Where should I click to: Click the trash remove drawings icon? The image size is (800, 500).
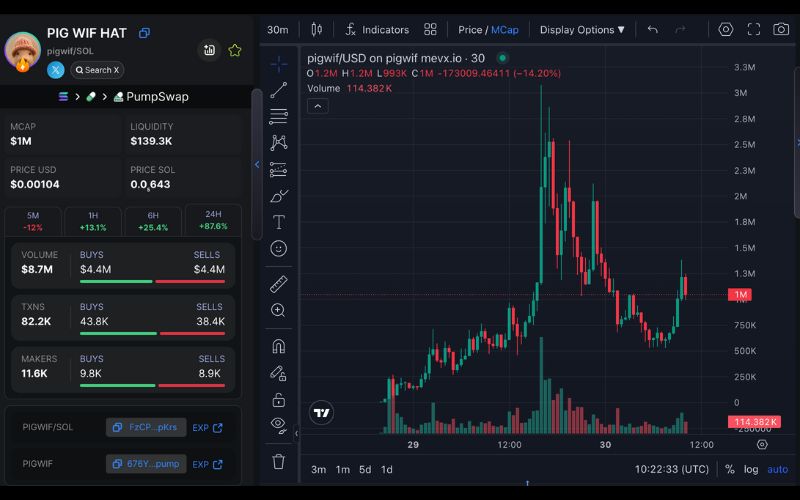point(279,461)
